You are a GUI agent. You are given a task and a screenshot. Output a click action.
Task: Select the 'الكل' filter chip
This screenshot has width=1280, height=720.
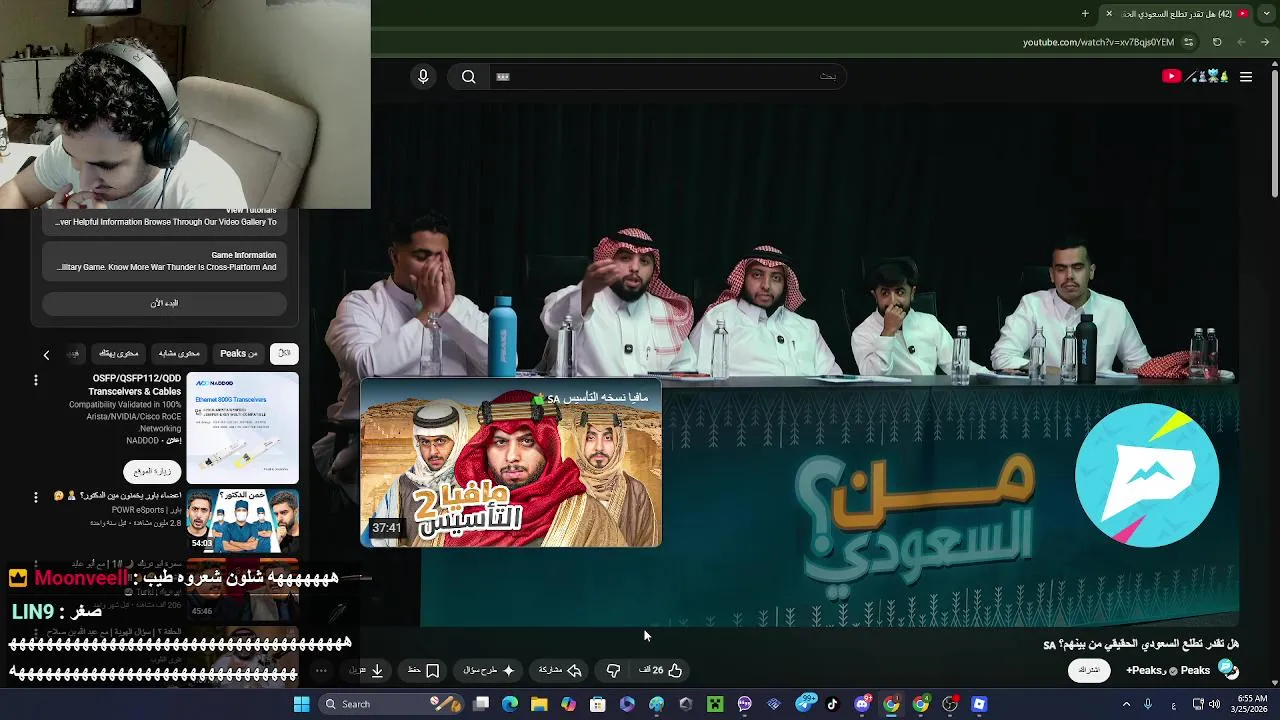tap(284, 353)
